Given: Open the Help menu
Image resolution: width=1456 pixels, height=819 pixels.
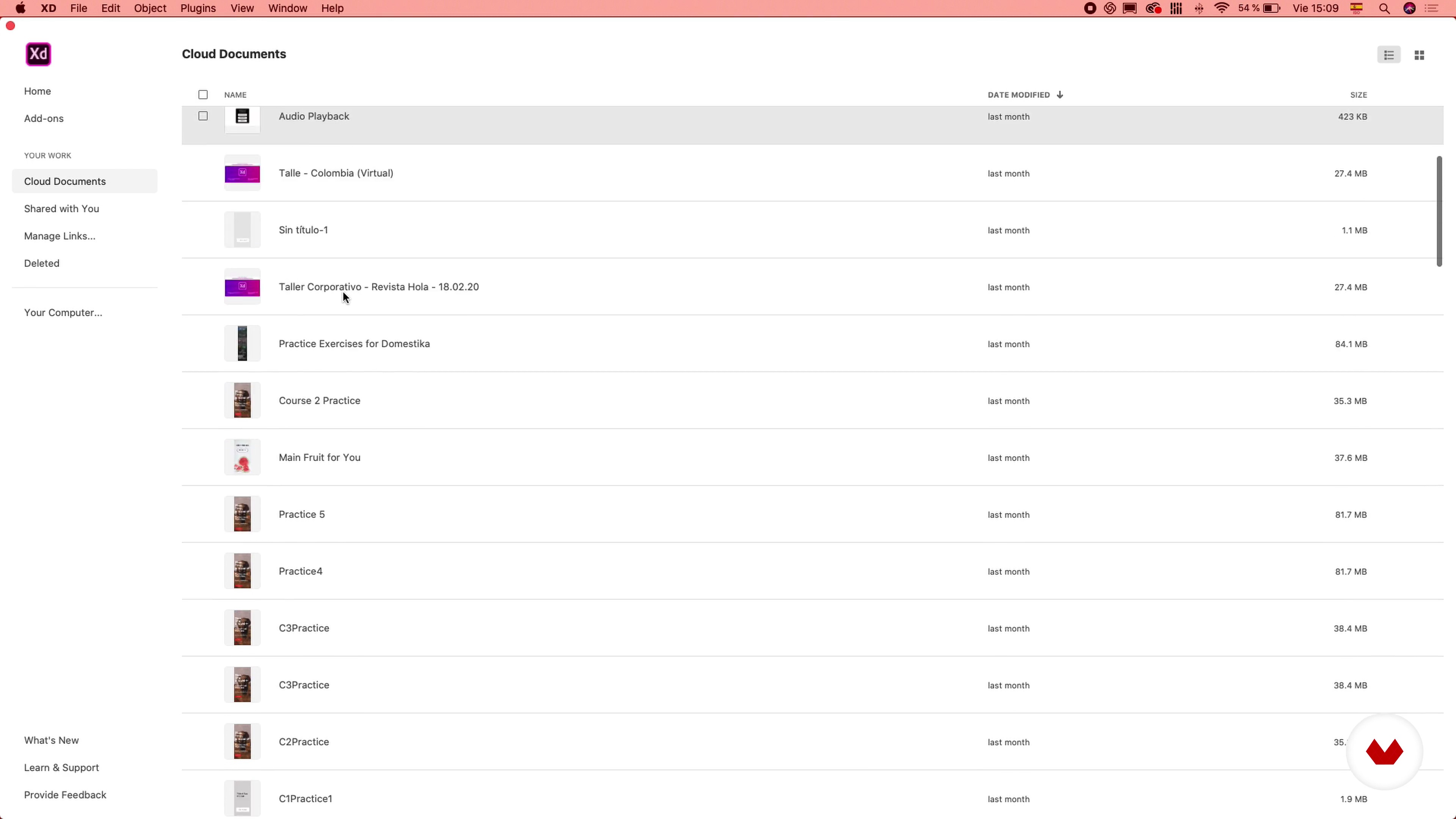Looking at the screenshot, I should (x=333, y=8).
